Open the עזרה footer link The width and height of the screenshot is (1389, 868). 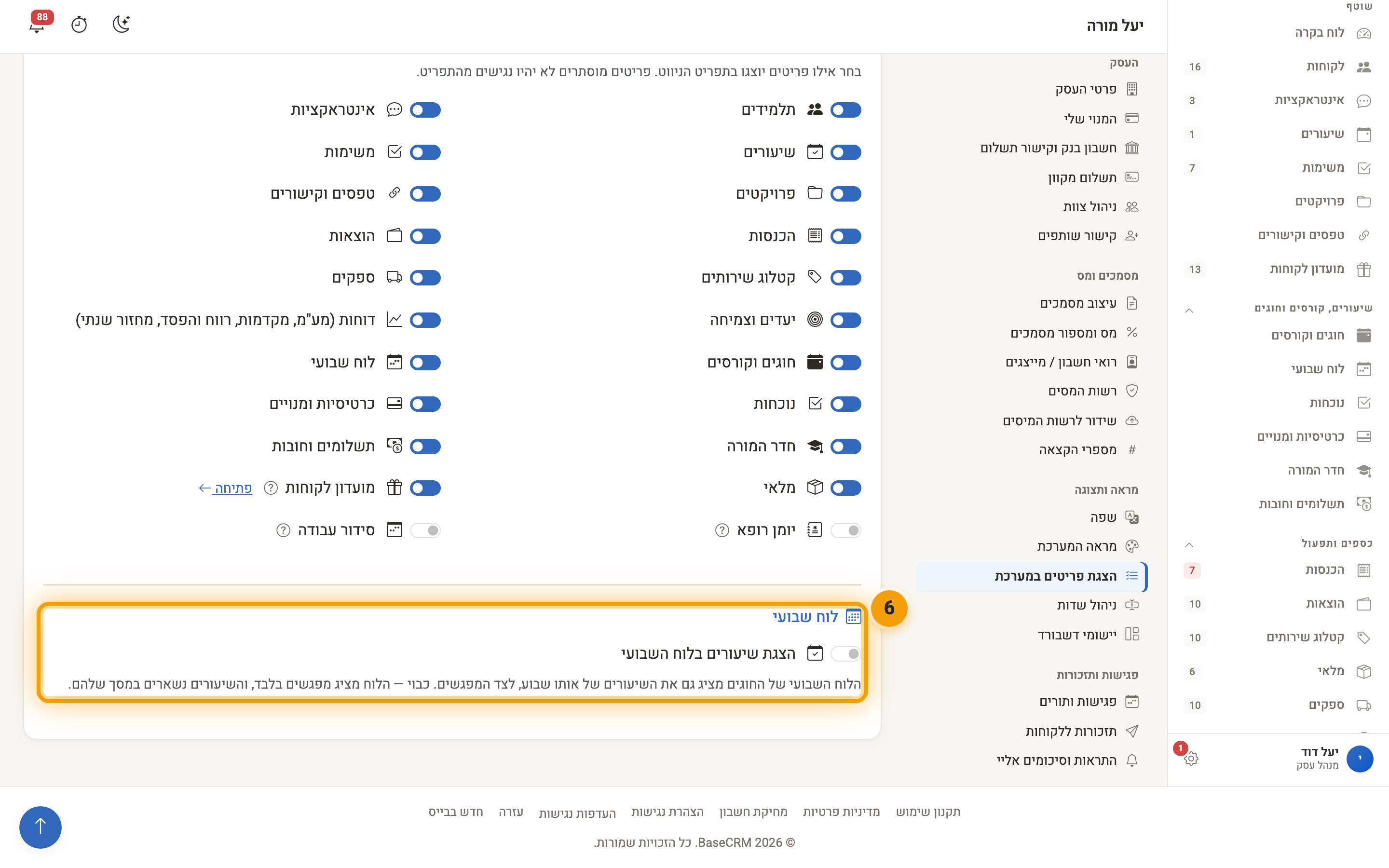[x=511, y=812]
